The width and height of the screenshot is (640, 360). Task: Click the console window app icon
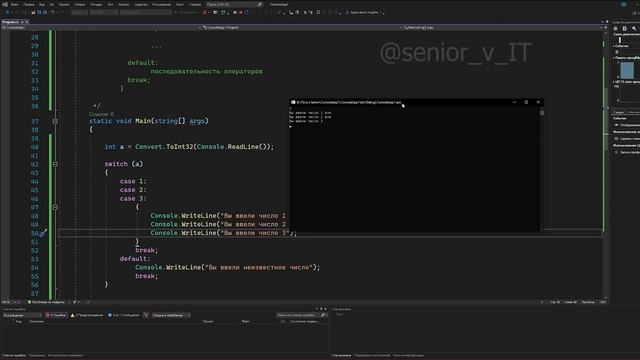click(293, 102)
